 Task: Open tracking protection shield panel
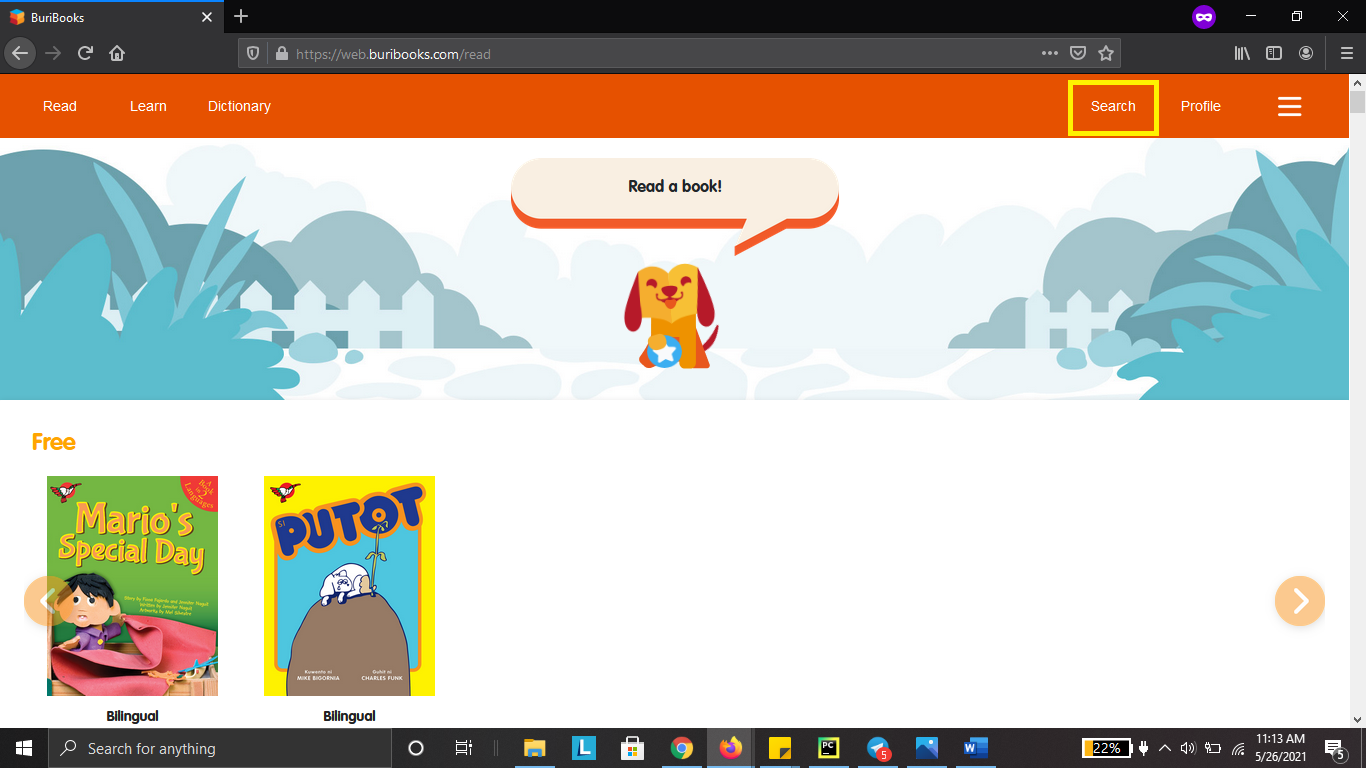point(253,54)
